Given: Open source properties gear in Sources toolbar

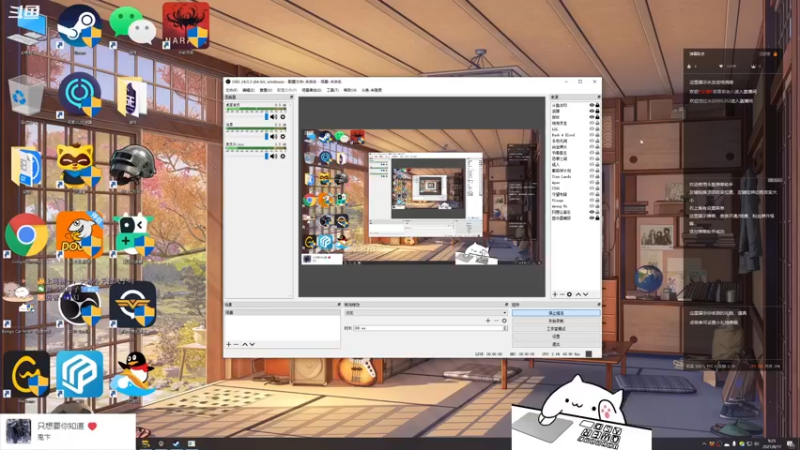Looking at the screenshot, I should click(569, 294).
